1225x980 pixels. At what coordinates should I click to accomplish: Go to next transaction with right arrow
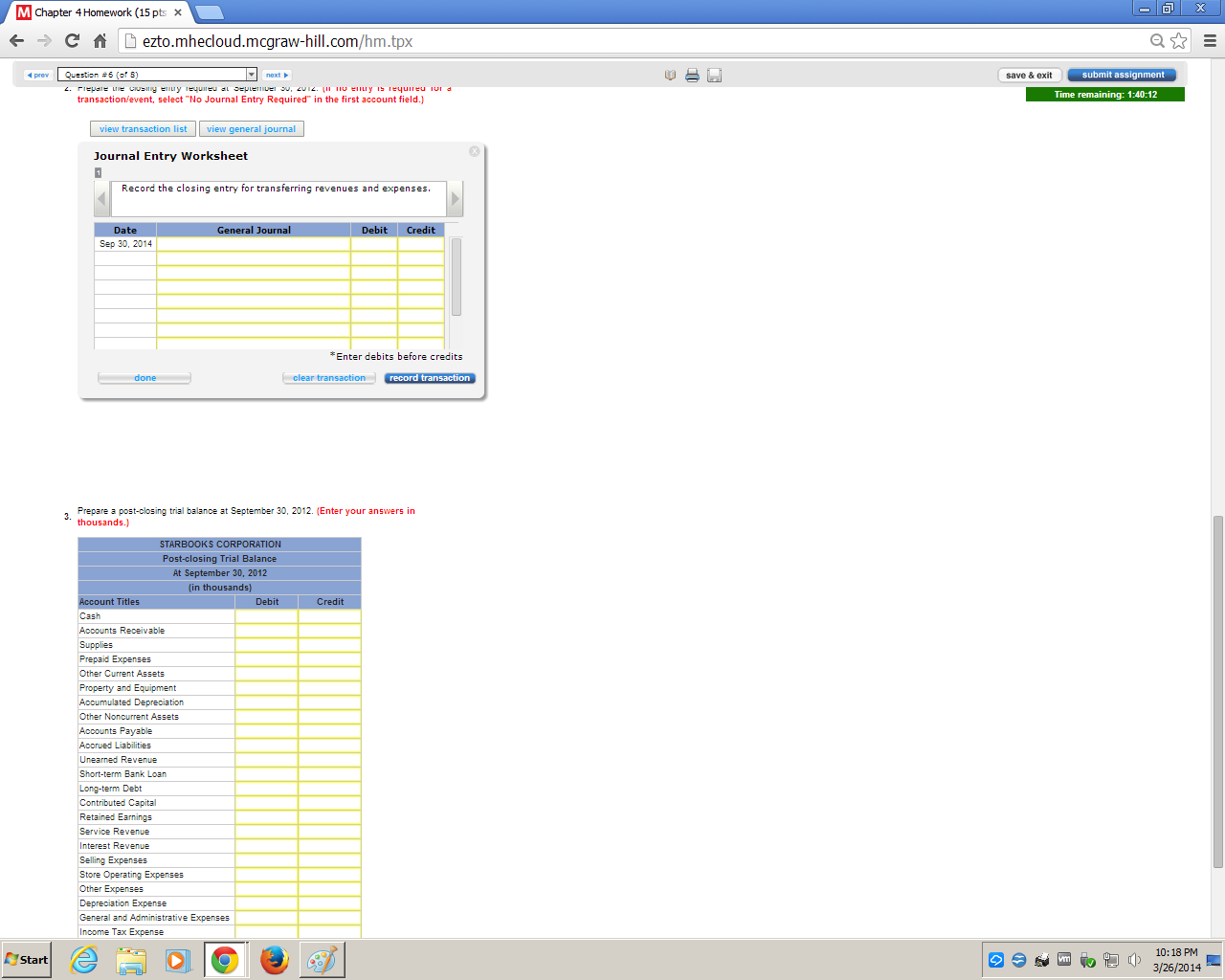pos(456,199)
